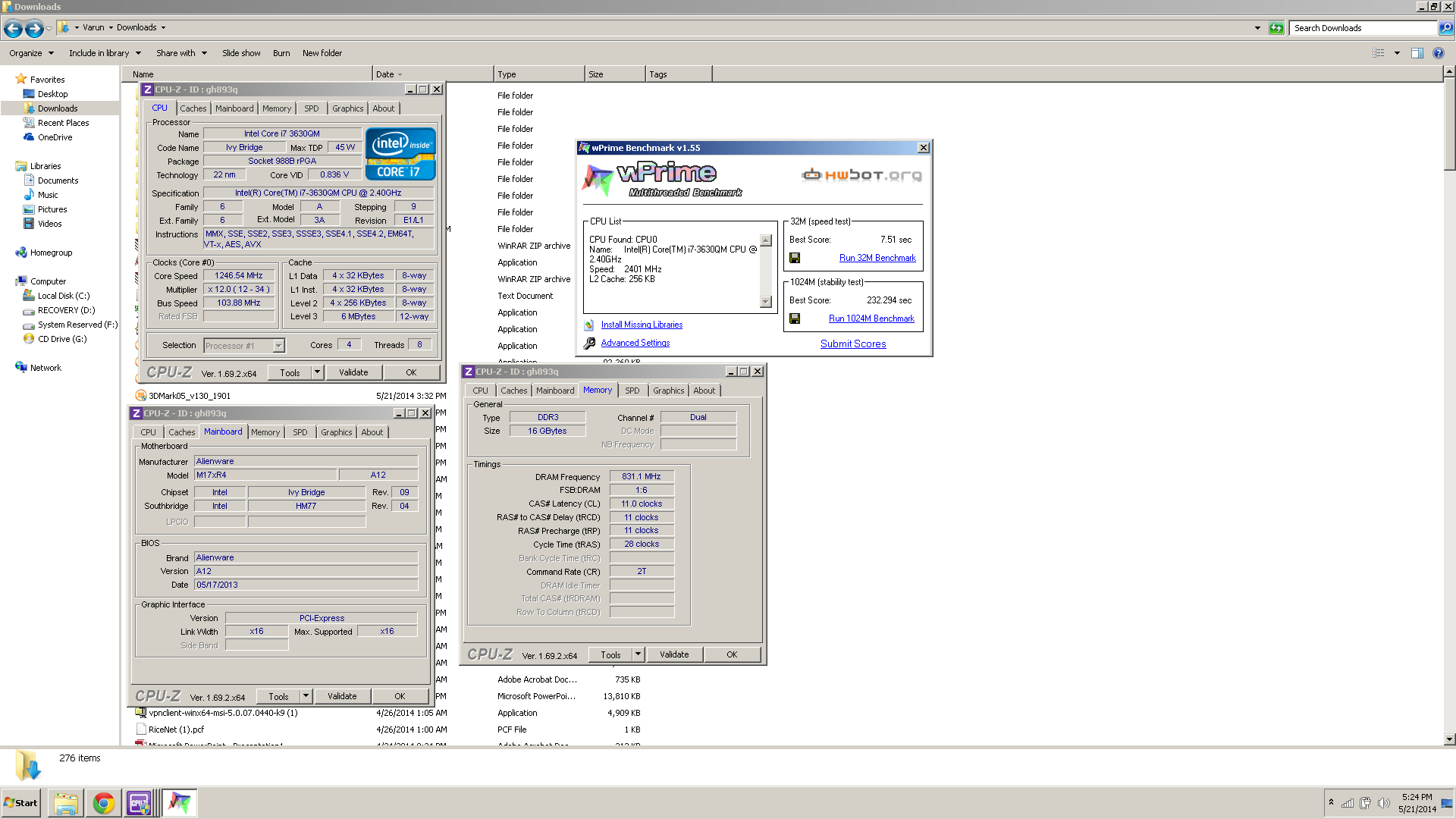Viewport: 1456px width, 819px height.
Task: Toggle the preview pane icon
Action: [x=1417, y=53]
